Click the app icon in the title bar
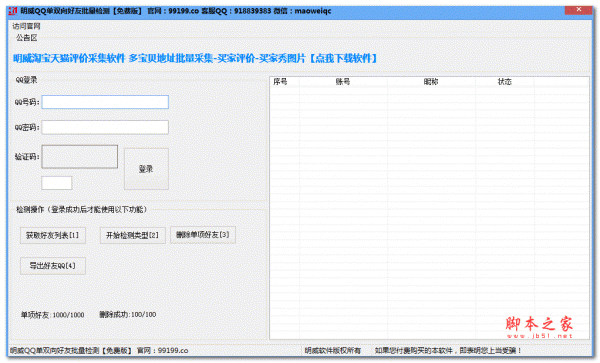Screen dimensions: 600x363 coord(13,11)
